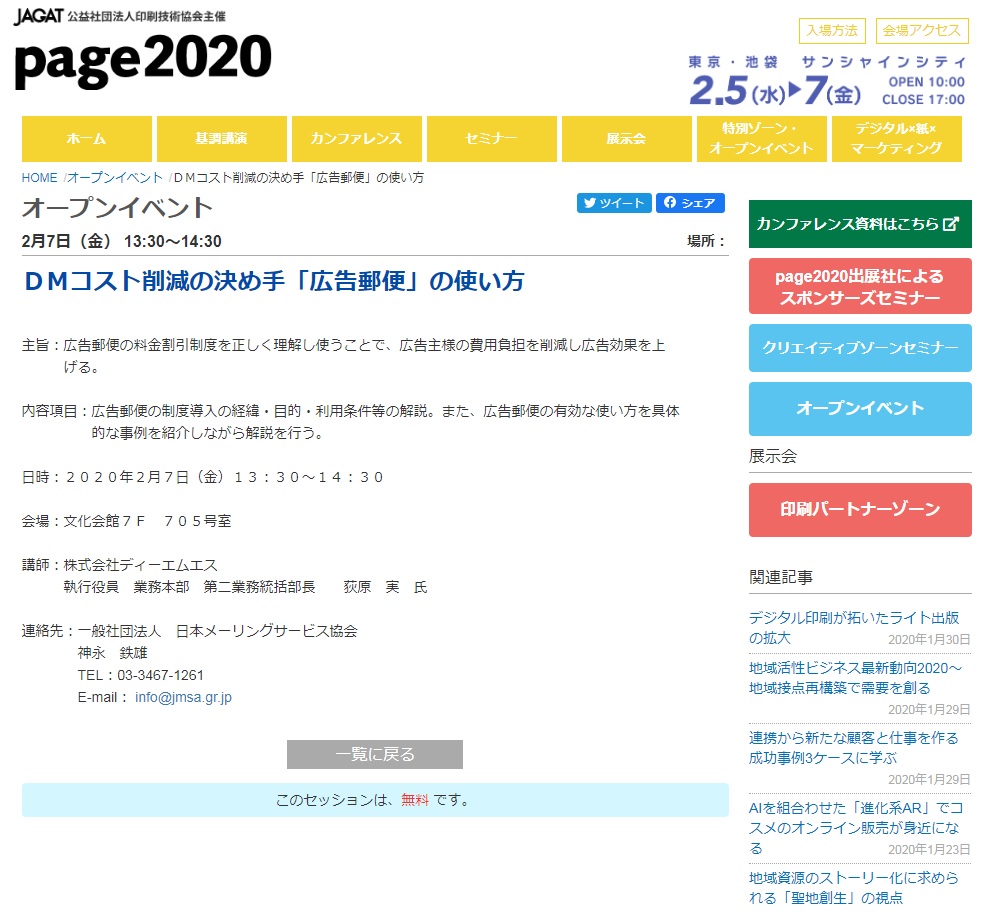Click the lecturer company 株式会社ディーエムエス
The image size is (985, 913).
coord(141,565)
